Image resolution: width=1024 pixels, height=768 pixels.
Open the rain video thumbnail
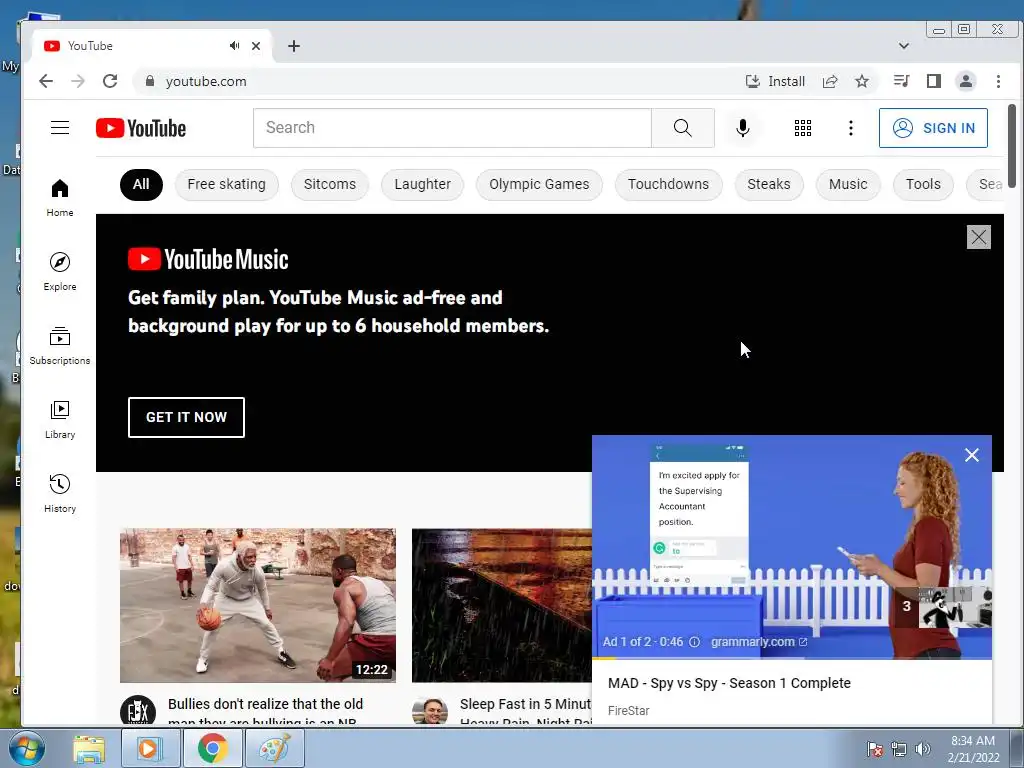coord(502,605)
